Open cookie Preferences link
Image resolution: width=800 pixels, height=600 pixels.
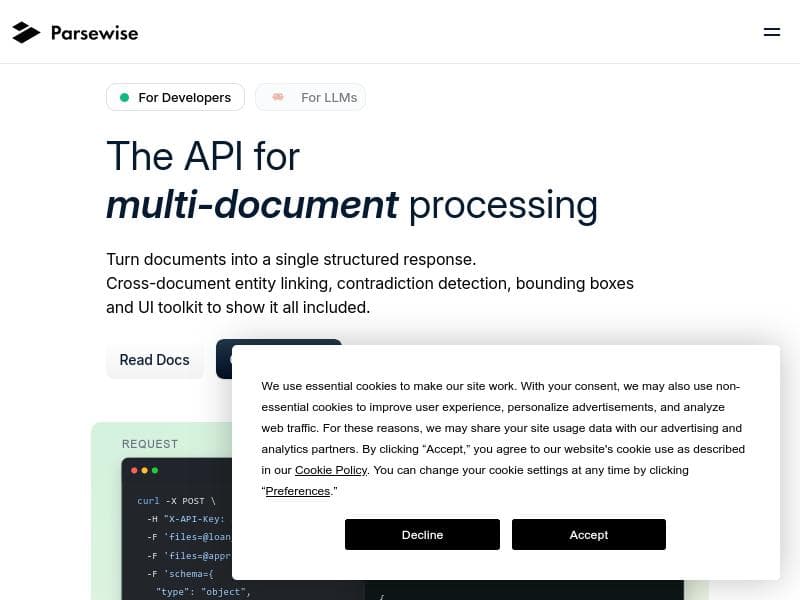pos(297,491)
